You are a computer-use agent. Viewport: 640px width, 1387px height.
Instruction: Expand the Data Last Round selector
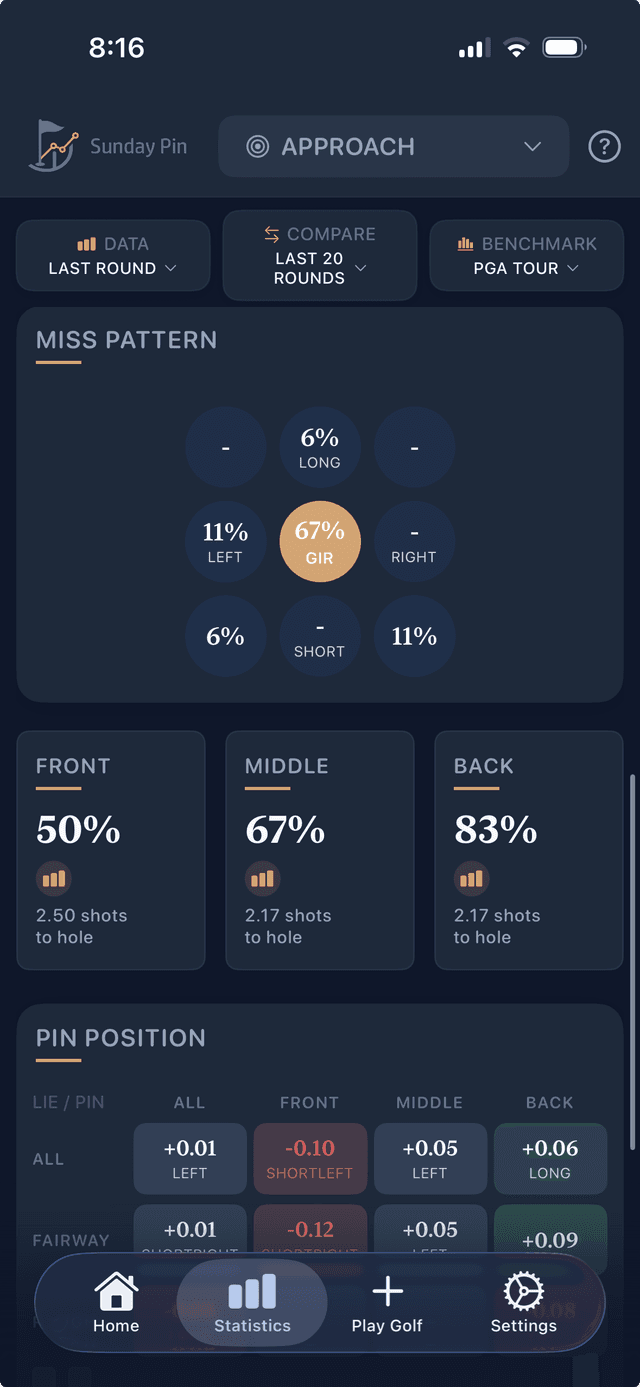click(x=113, y=256)
